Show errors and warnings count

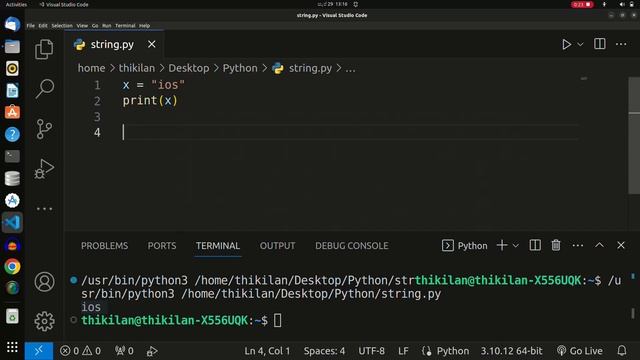point(80,351)
